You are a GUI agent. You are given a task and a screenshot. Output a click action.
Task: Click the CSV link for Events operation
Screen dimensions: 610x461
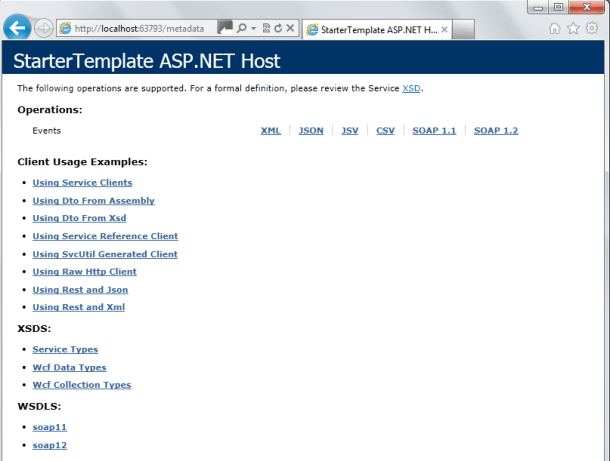click(x=385, y=131)
